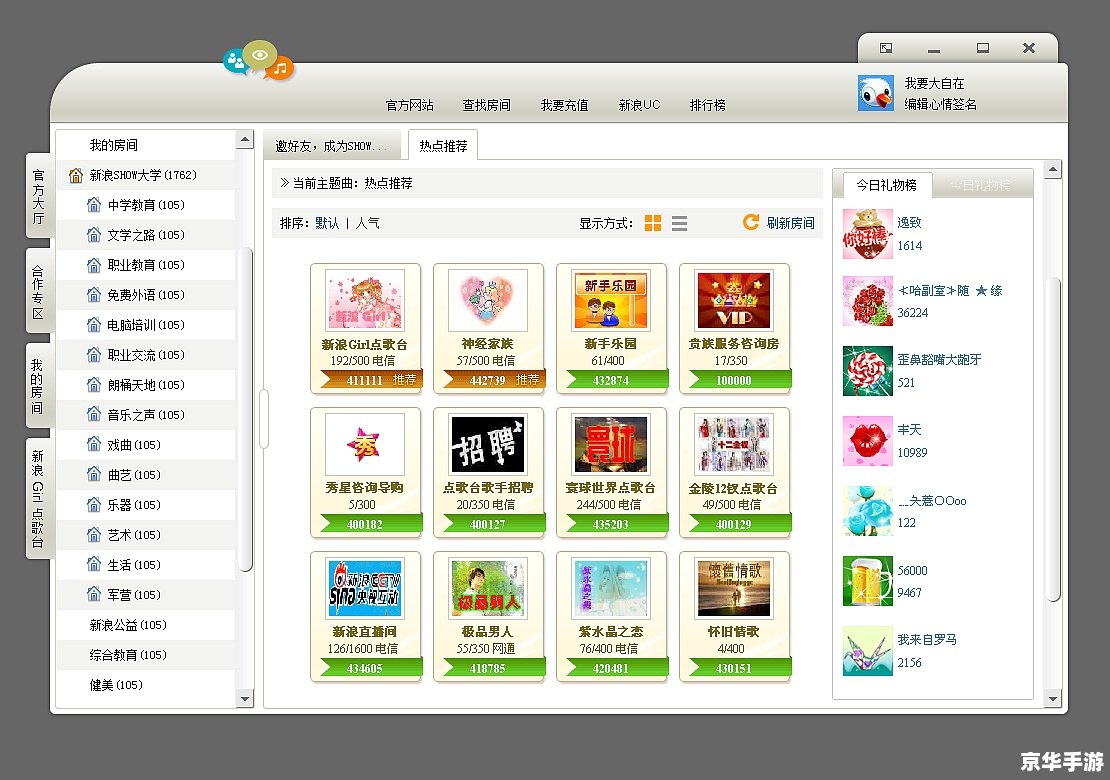1110x780 pixels.
Task: Click paper crane gift icon beside 我来自罗马
Action: pos(868,651)
